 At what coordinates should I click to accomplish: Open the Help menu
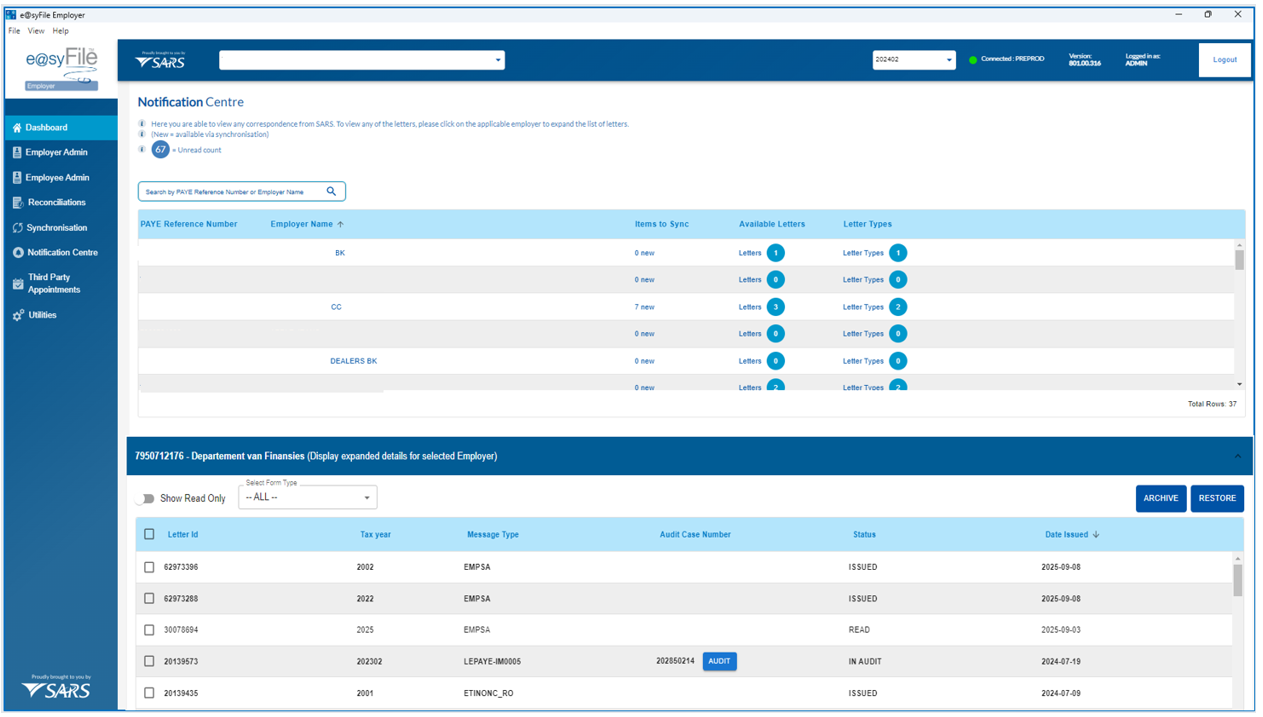tap(60, 31)
